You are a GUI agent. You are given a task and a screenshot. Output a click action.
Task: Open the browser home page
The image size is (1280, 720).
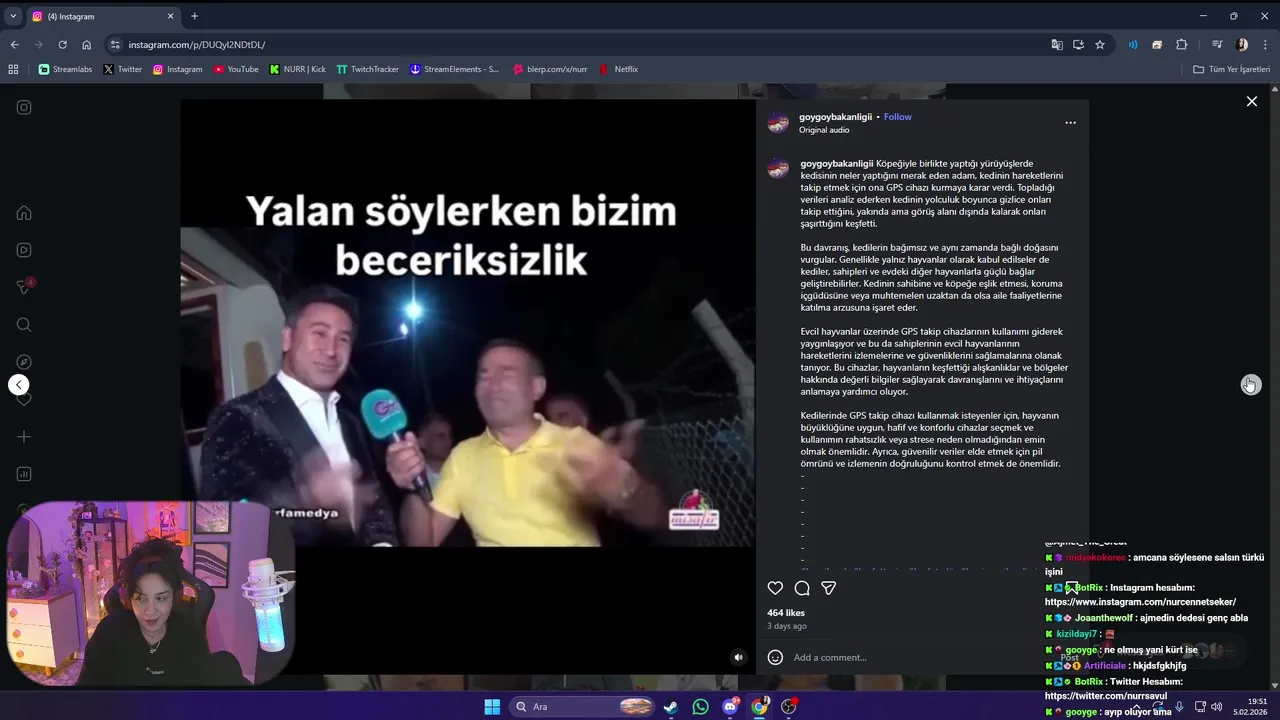click(86, 44)
